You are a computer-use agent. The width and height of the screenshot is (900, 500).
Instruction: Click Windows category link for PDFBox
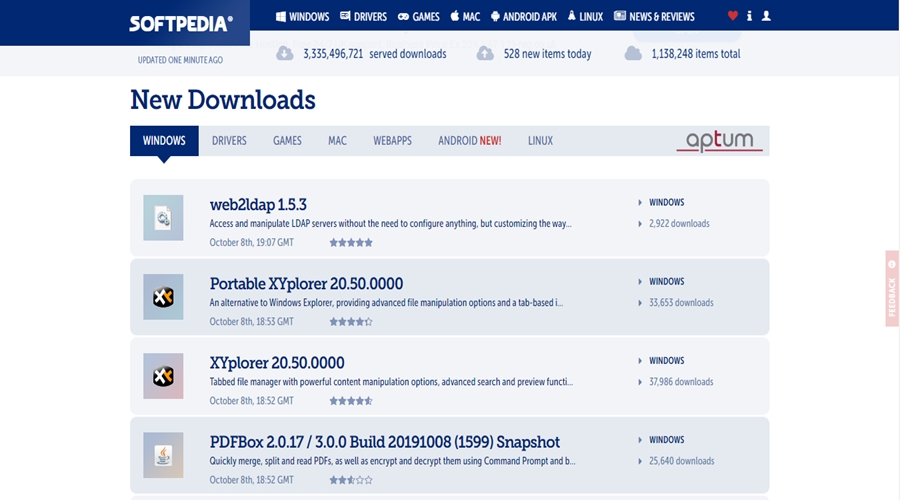(x=666, y=440)
